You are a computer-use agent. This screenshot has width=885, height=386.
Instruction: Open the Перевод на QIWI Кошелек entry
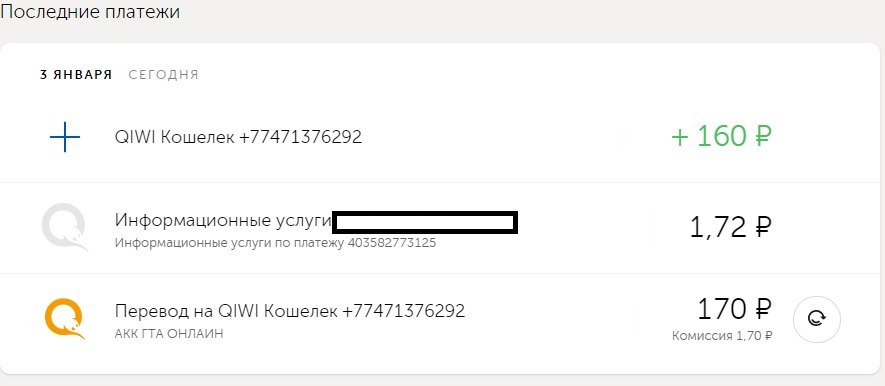[438, 319]
